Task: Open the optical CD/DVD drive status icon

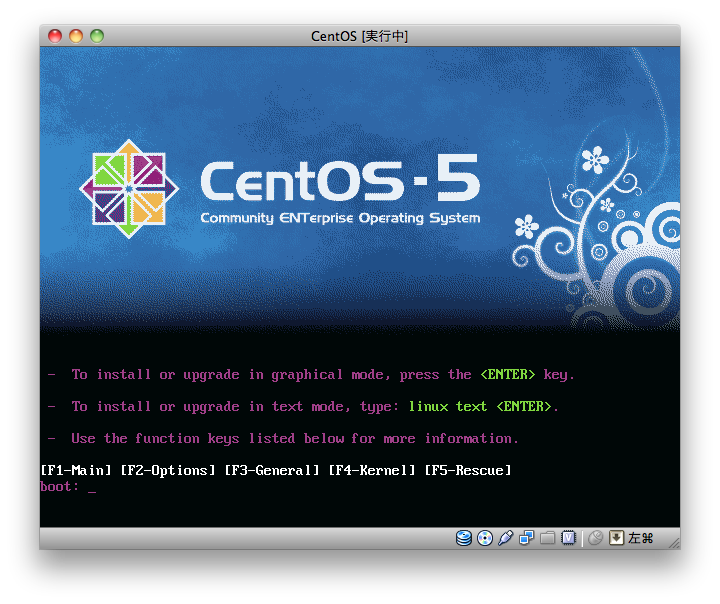Action: pyautogui.click(x=485, y=538)
